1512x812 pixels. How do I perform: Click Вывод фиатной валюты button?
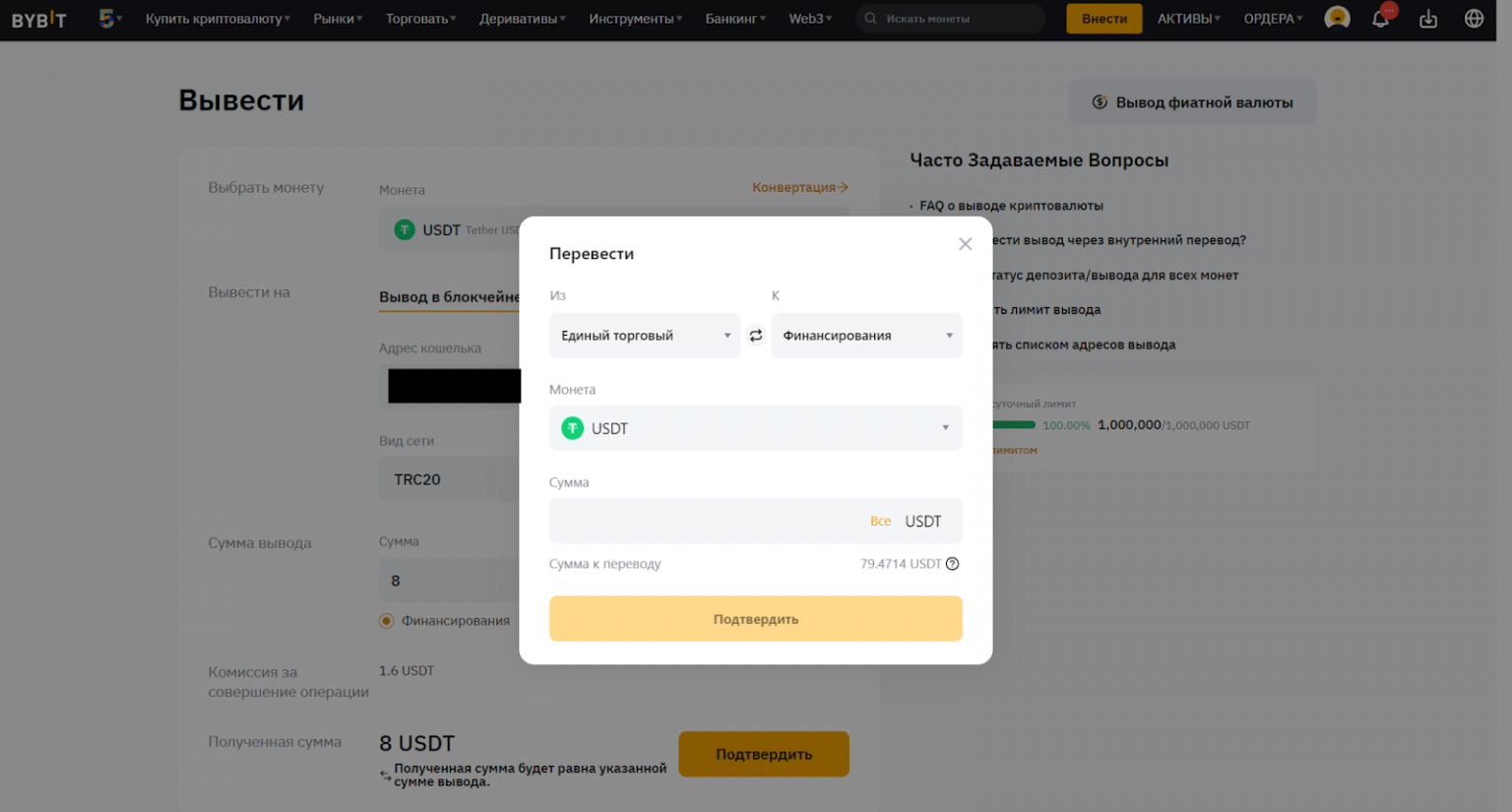pos(1191,101)
